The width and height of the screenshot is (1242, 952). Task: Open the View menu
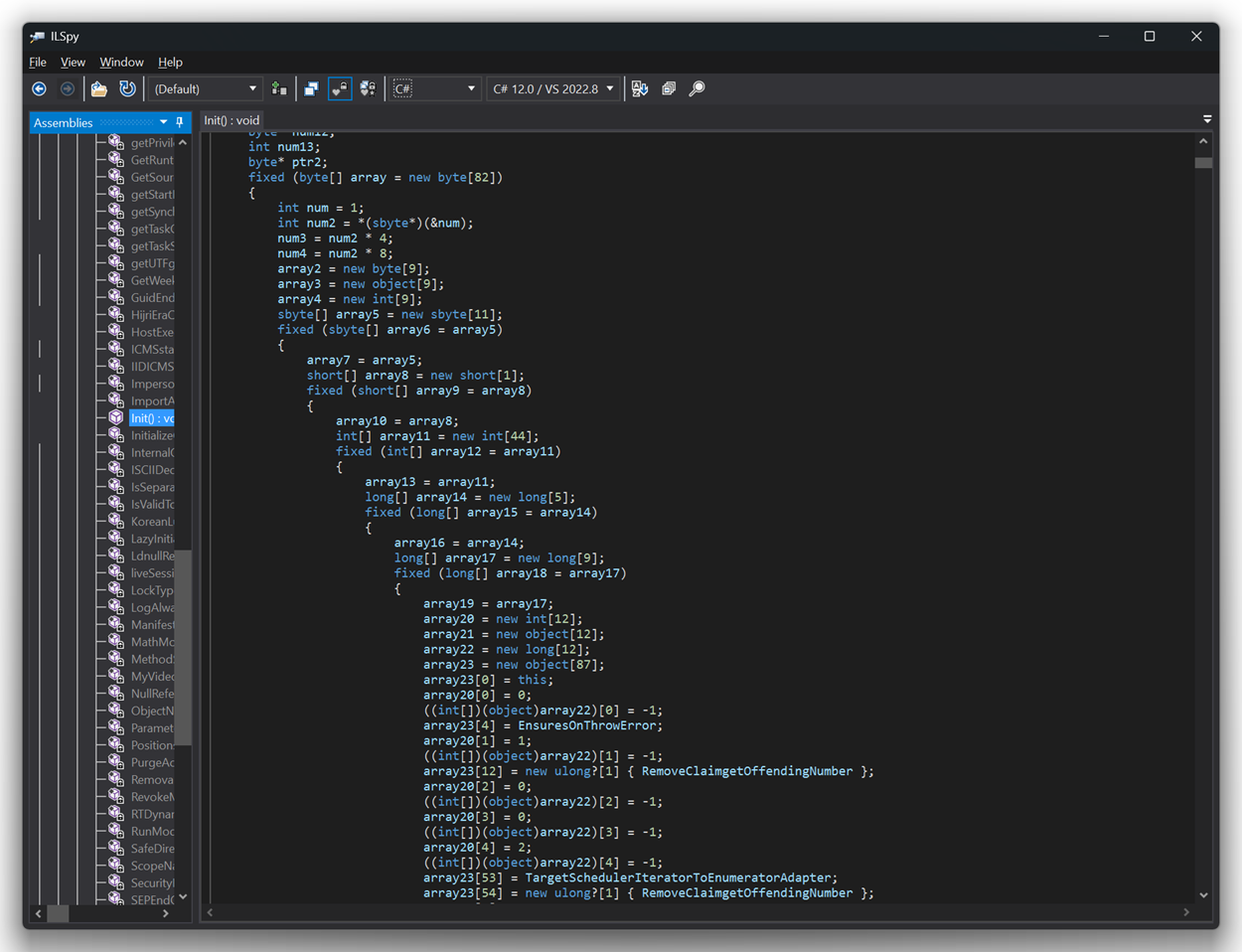[x=73, y=62]
